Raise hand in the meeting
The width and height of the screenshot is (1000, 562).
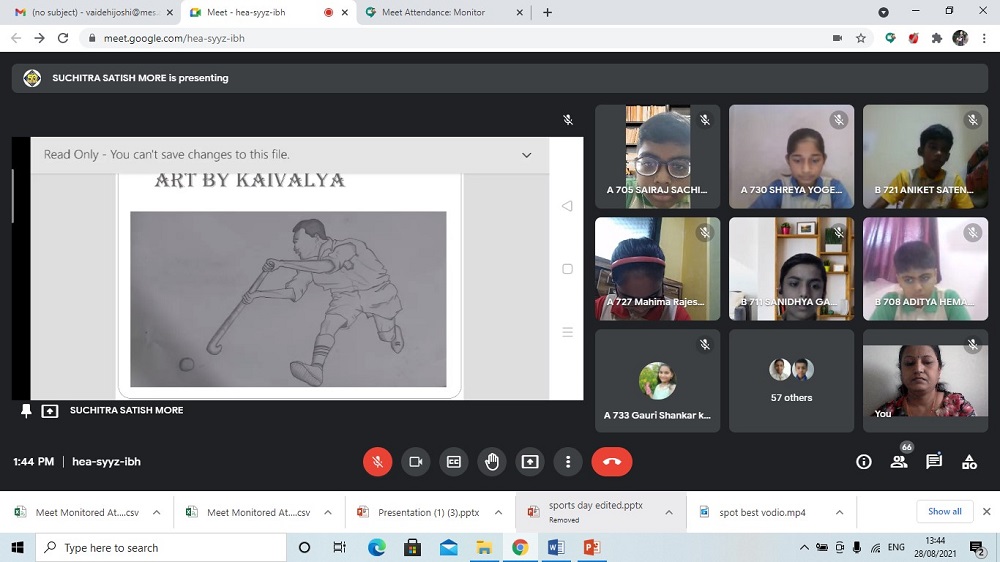pos(491,461)
